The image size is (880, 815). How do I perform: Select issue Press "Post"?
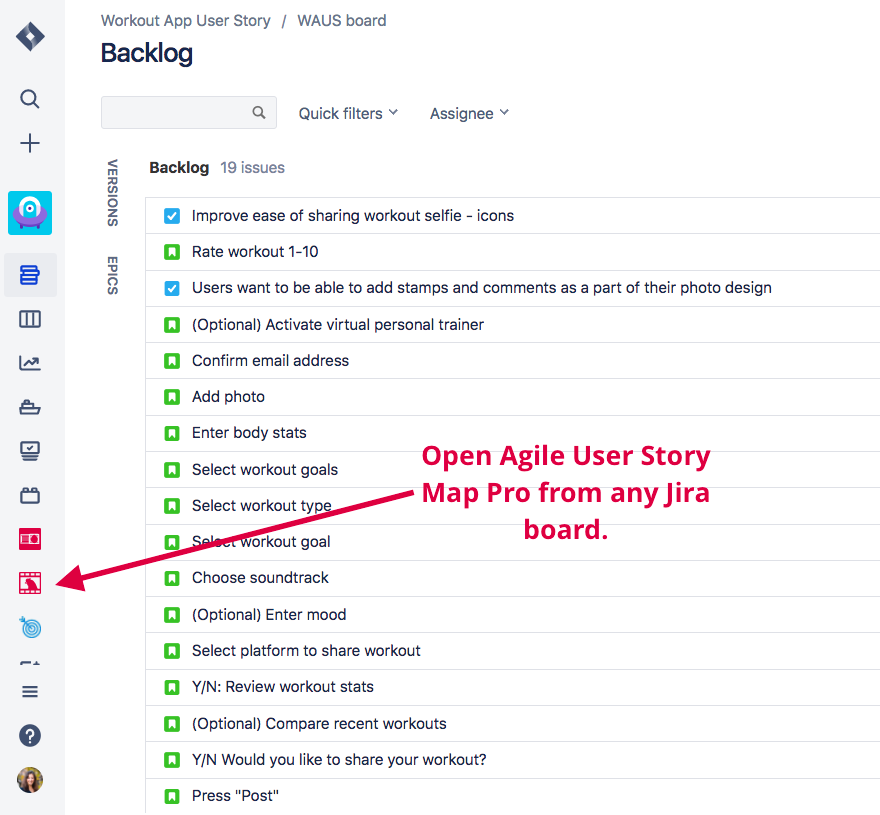(512, 796)
